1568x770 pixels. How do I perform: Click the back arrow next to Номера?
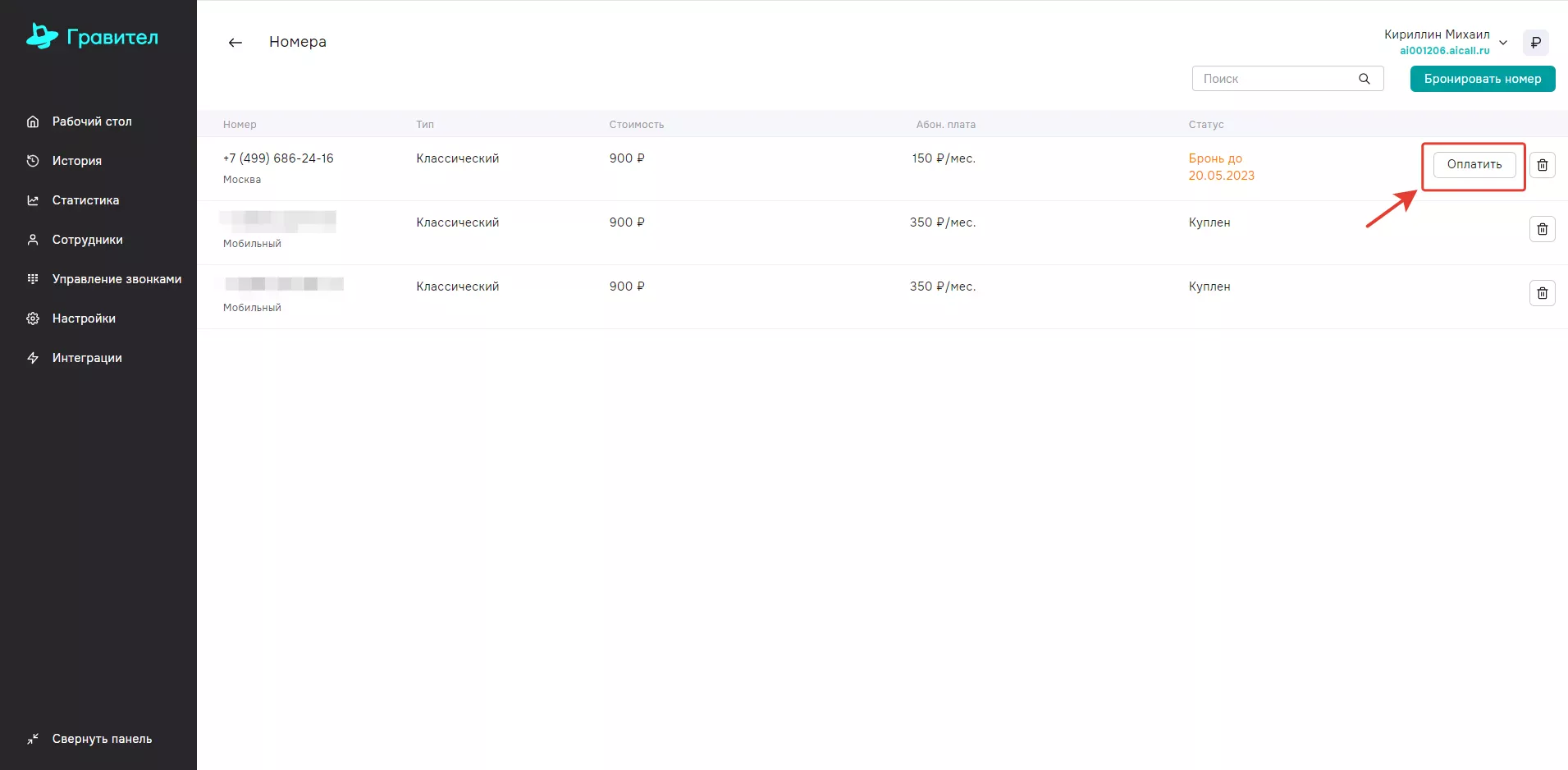235,43
